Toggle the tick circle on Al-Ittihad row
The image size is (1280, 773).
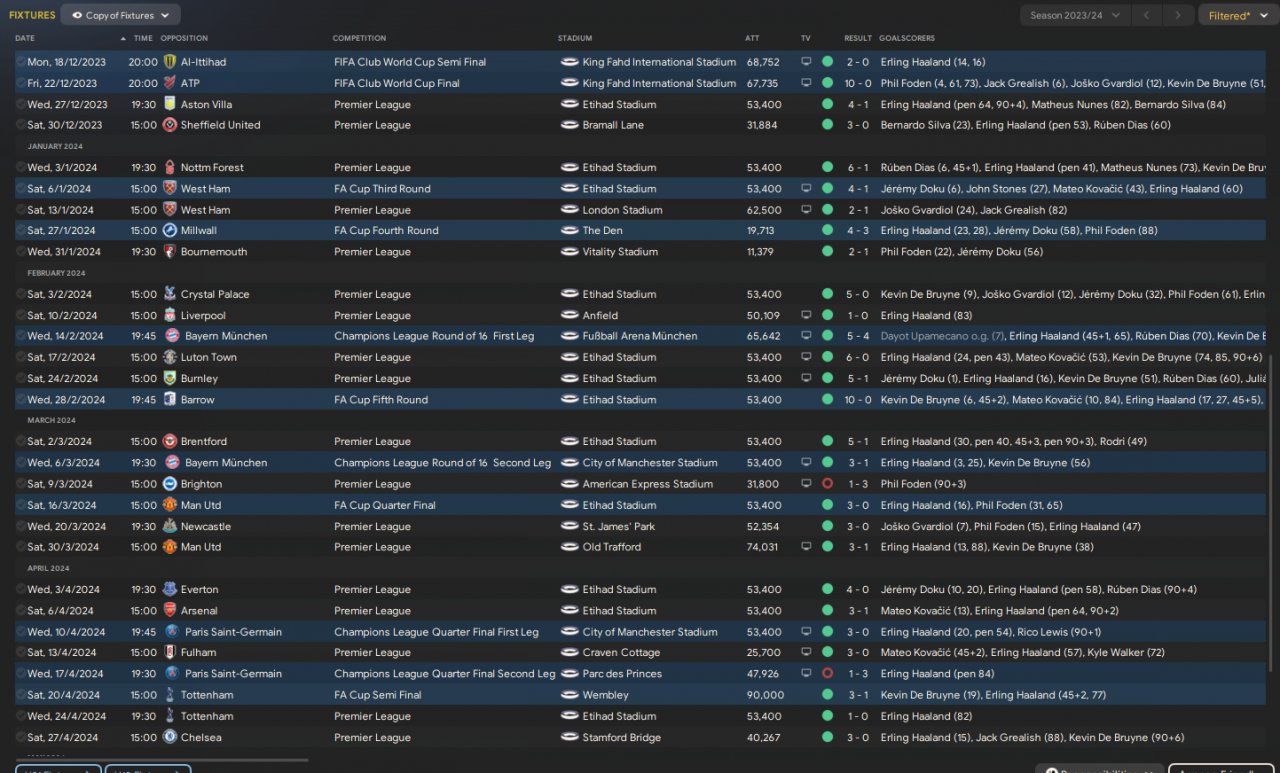[20, 62]
